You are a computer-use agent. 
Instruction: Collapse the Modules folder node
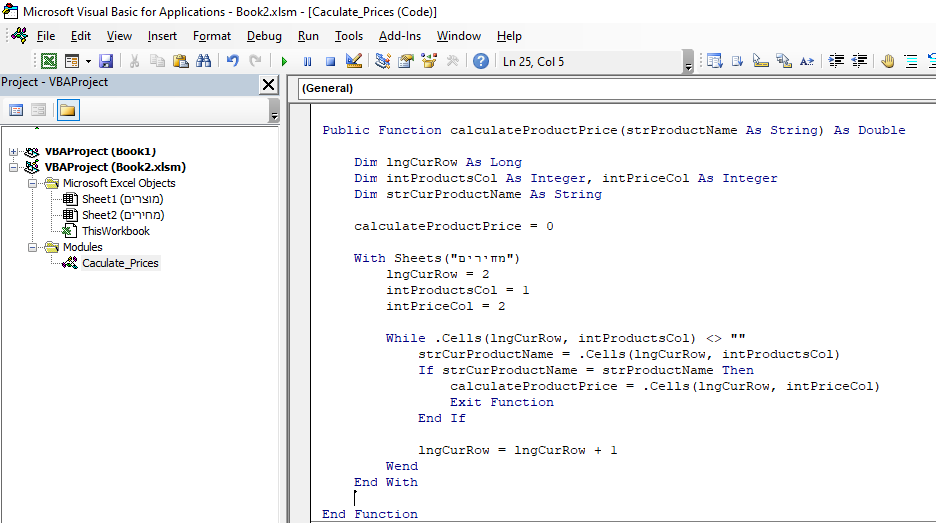click(x=33, y=247)
